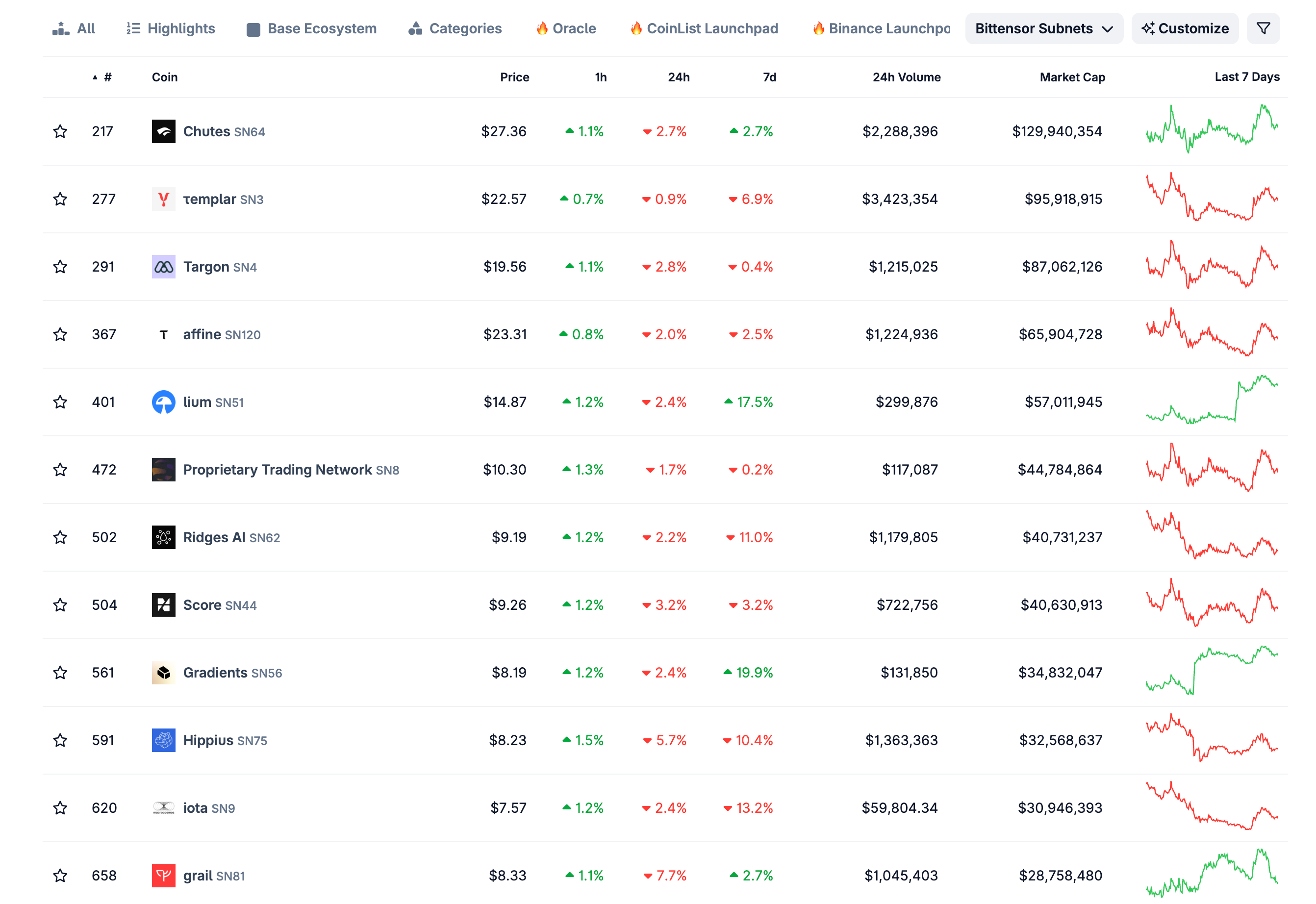Click the Ridges AI coin icon
Screen dimensions: 1316x904
(163, 537)
